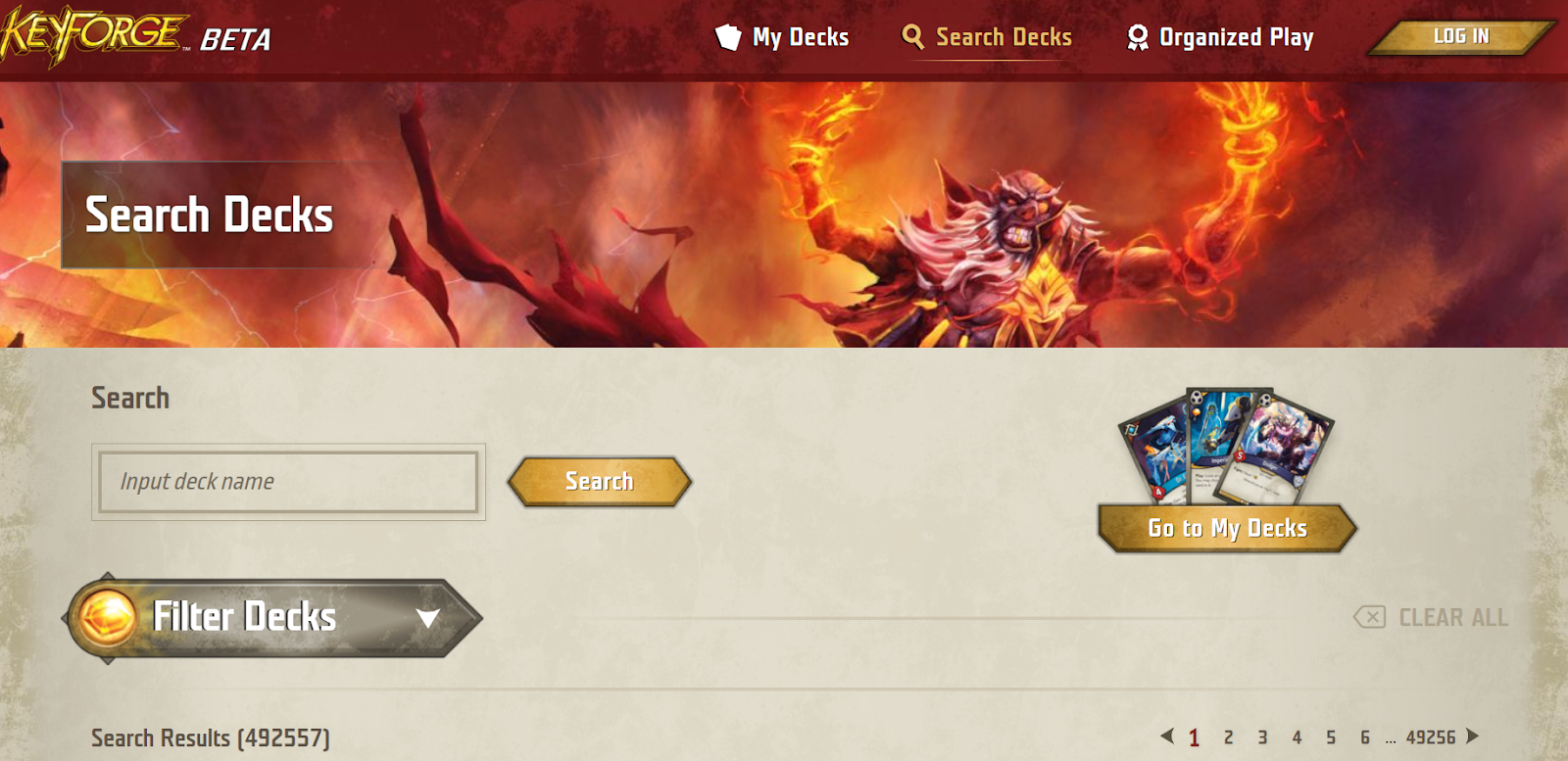Open the Organized Play menu item
This screenshot has height=761, width=1568.
[1220, 37]
